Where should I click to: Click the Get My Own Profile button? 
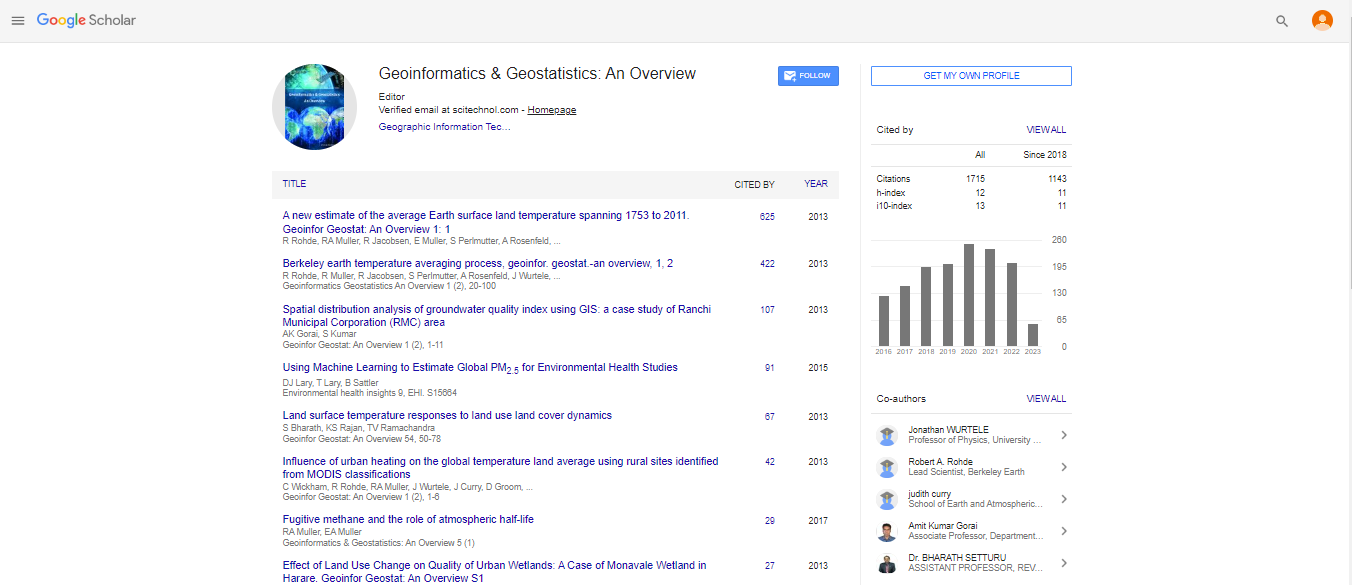coord(971,76)
